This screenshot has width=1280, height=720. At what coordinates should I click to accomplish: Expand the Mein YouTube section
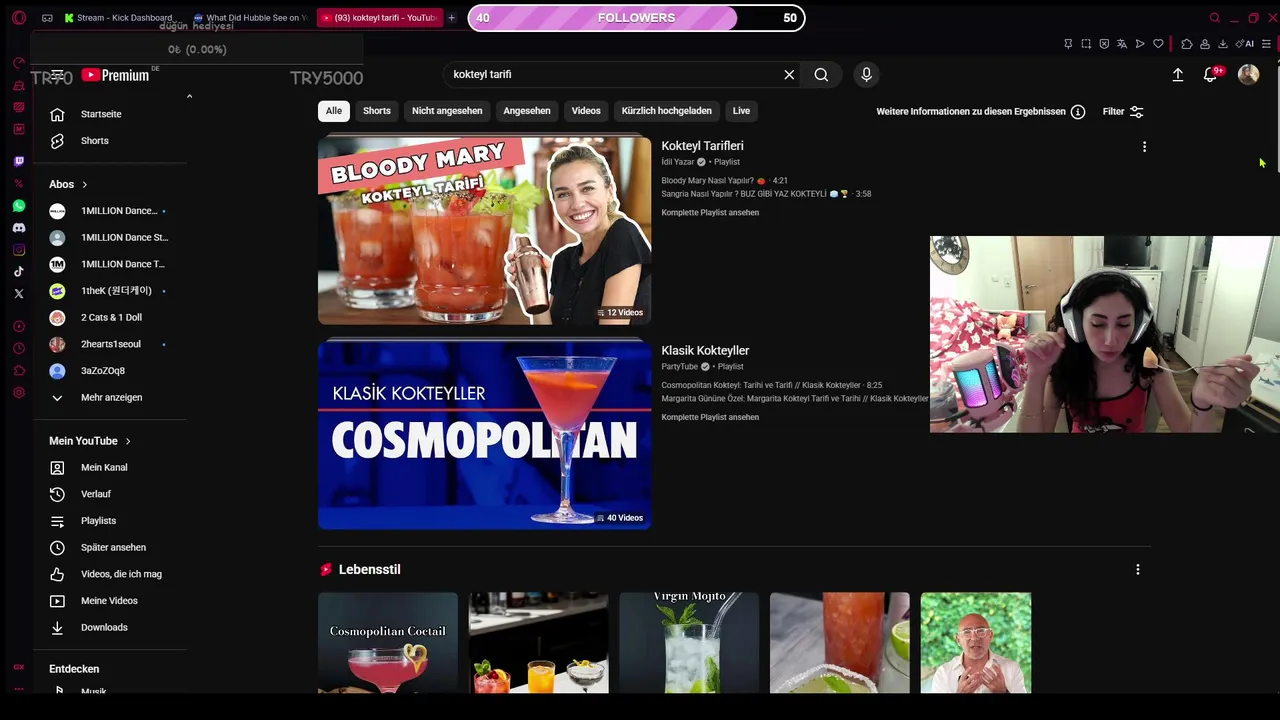(90, 441)
